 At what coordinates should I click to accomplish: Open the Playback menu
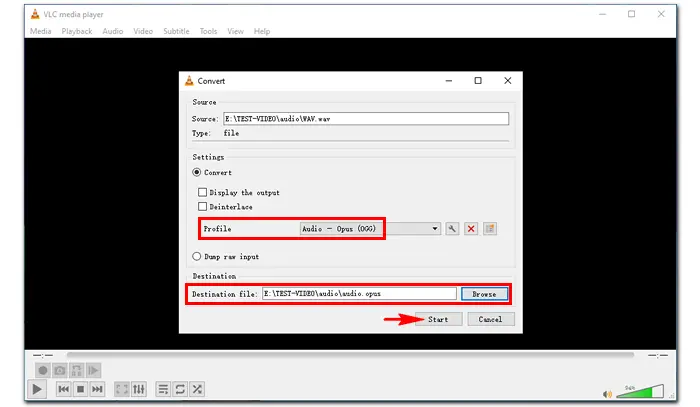click(77, 31)
